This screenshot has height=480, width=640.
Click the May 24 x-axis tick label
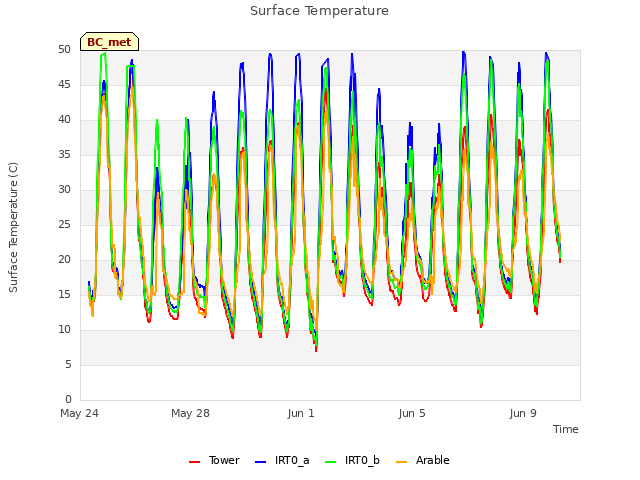tap(80, 413)
